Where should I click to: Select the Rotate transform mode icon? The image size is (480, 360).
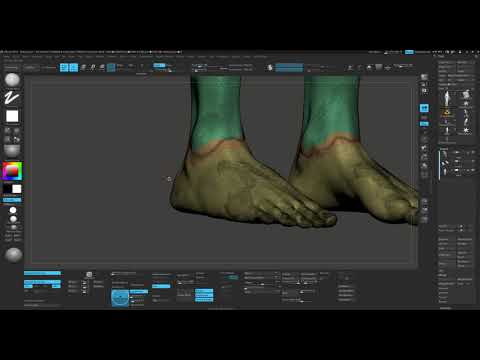[102, 68]
